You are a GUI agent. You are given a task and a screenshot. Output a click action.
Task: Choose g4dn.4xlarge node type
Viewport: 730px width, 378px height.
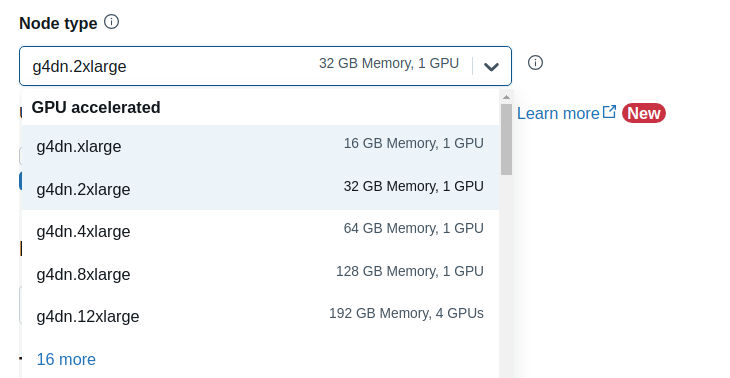[260, 231]
